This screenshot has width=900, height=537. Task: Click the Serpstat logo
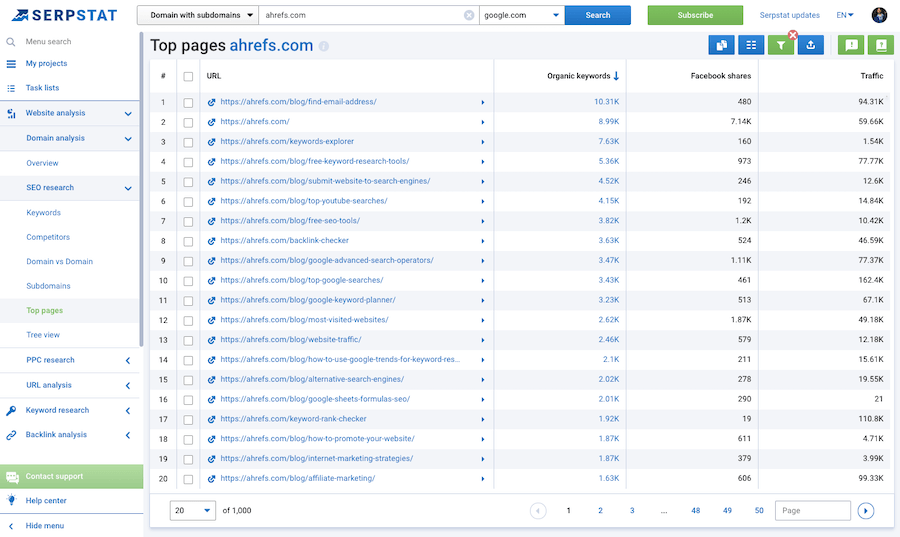[64, 15]
